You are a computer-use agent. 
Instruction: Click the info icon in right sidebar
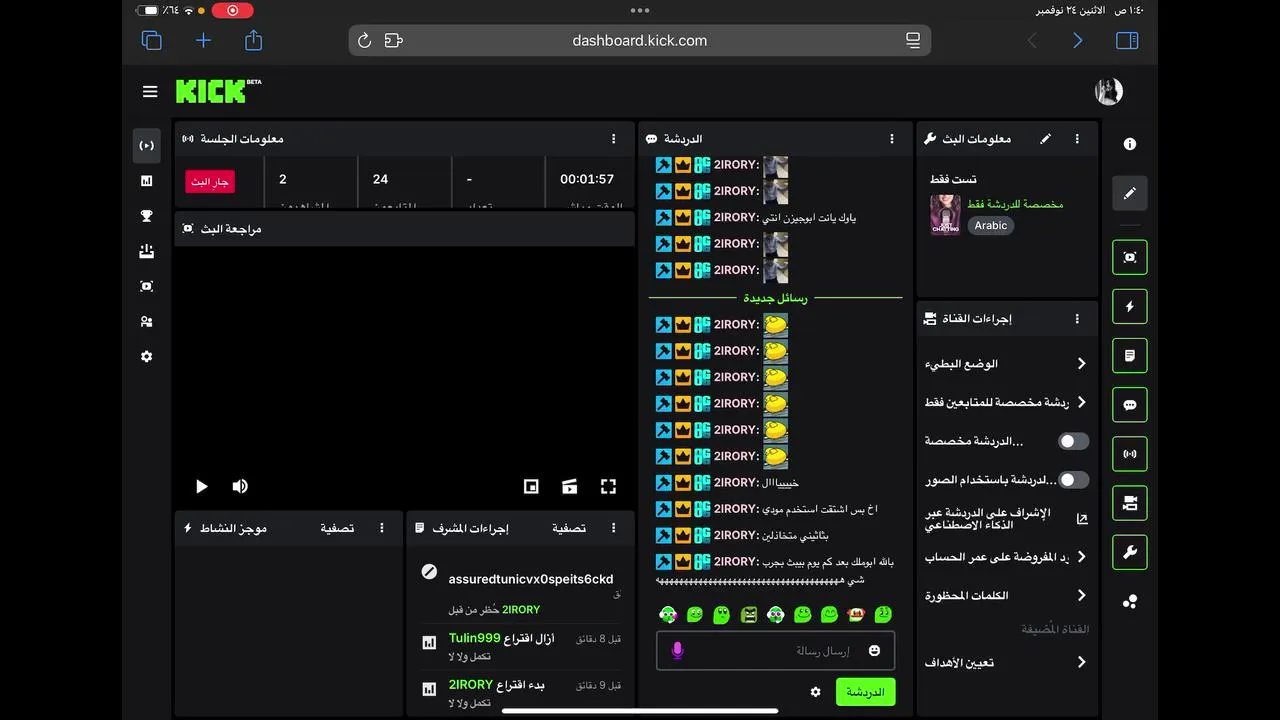pyautogui.click(x=1129, y=144)
